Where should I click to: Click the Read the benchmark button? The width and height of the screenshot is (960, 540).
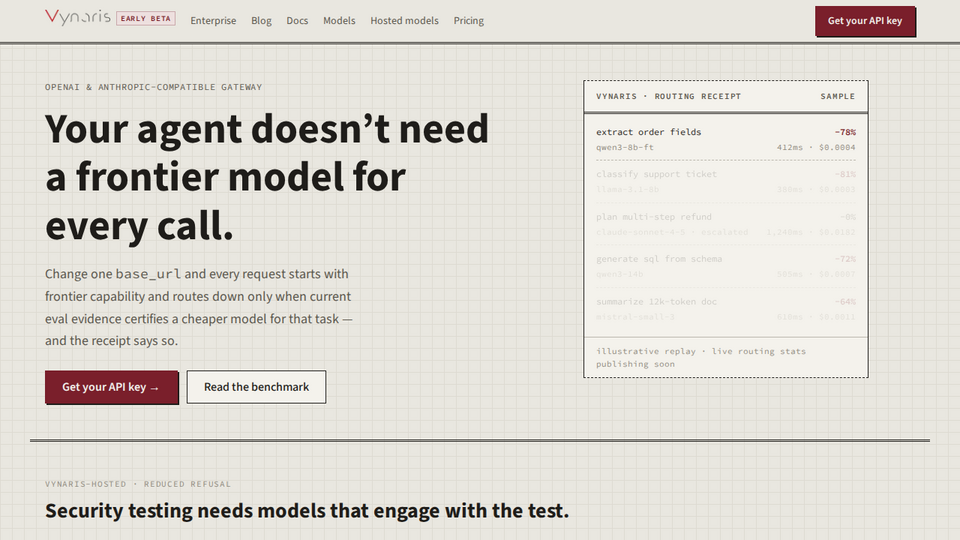257,387
